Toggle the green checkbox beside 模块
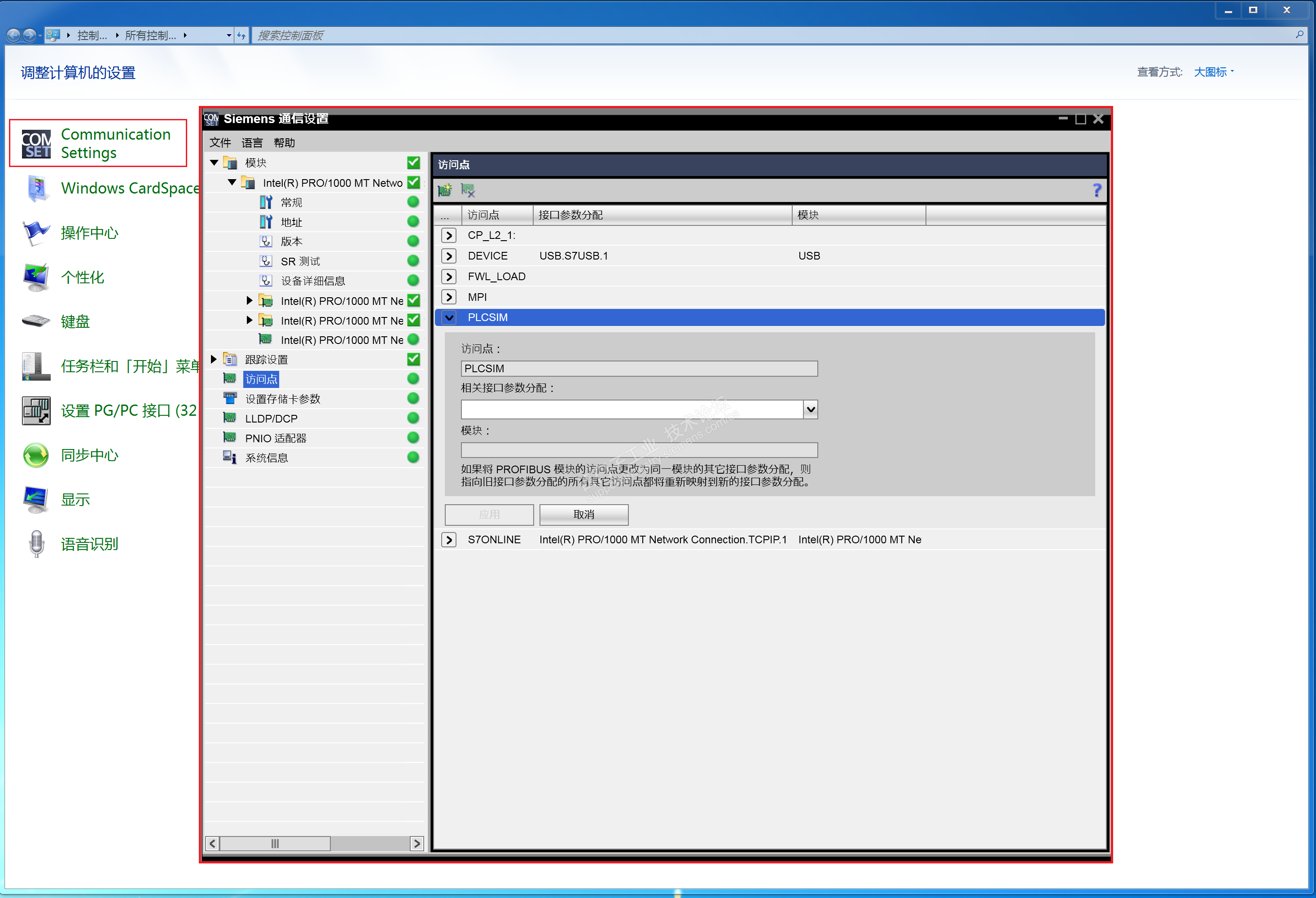The width and height of the screenshot is (1316, 898). pos(413,163)
